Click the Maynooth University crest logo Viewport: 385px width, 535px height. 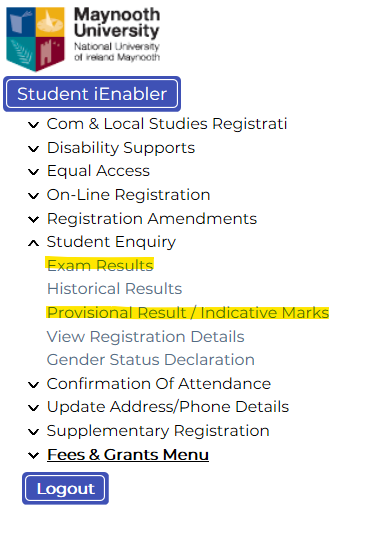35,39
